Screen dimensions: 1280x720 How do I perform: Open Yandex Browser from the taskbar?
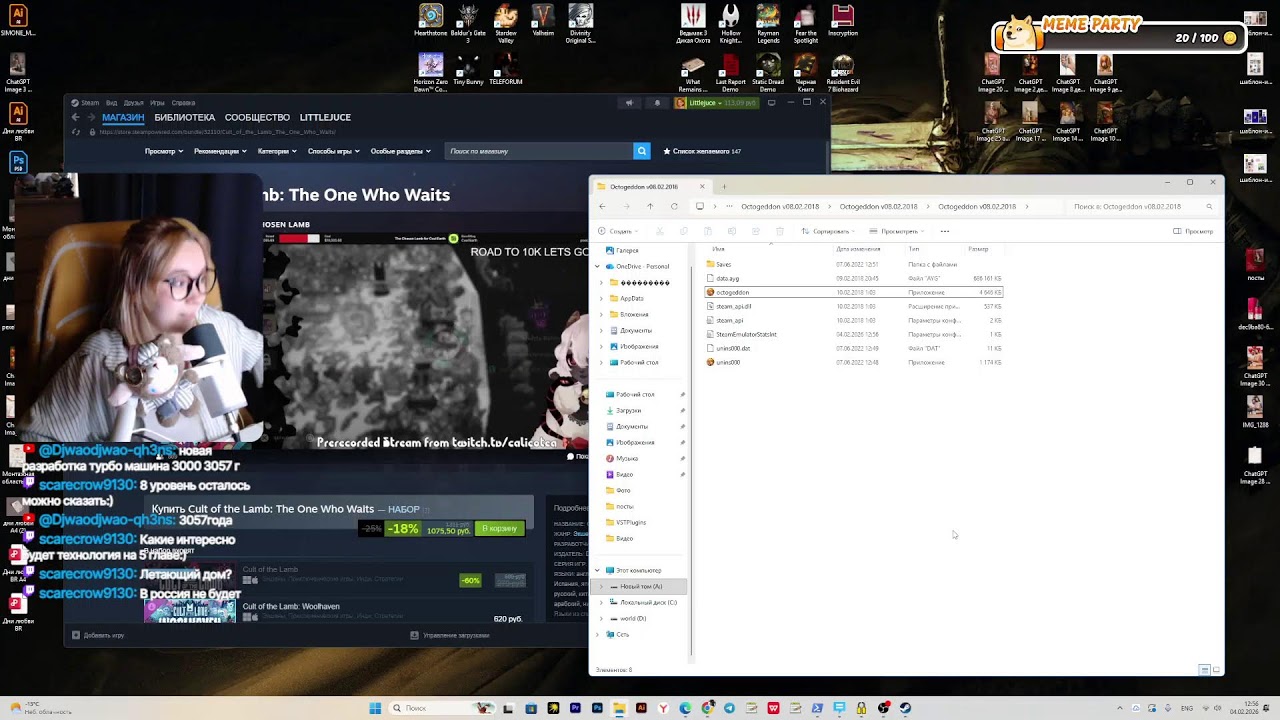point(663,708)
